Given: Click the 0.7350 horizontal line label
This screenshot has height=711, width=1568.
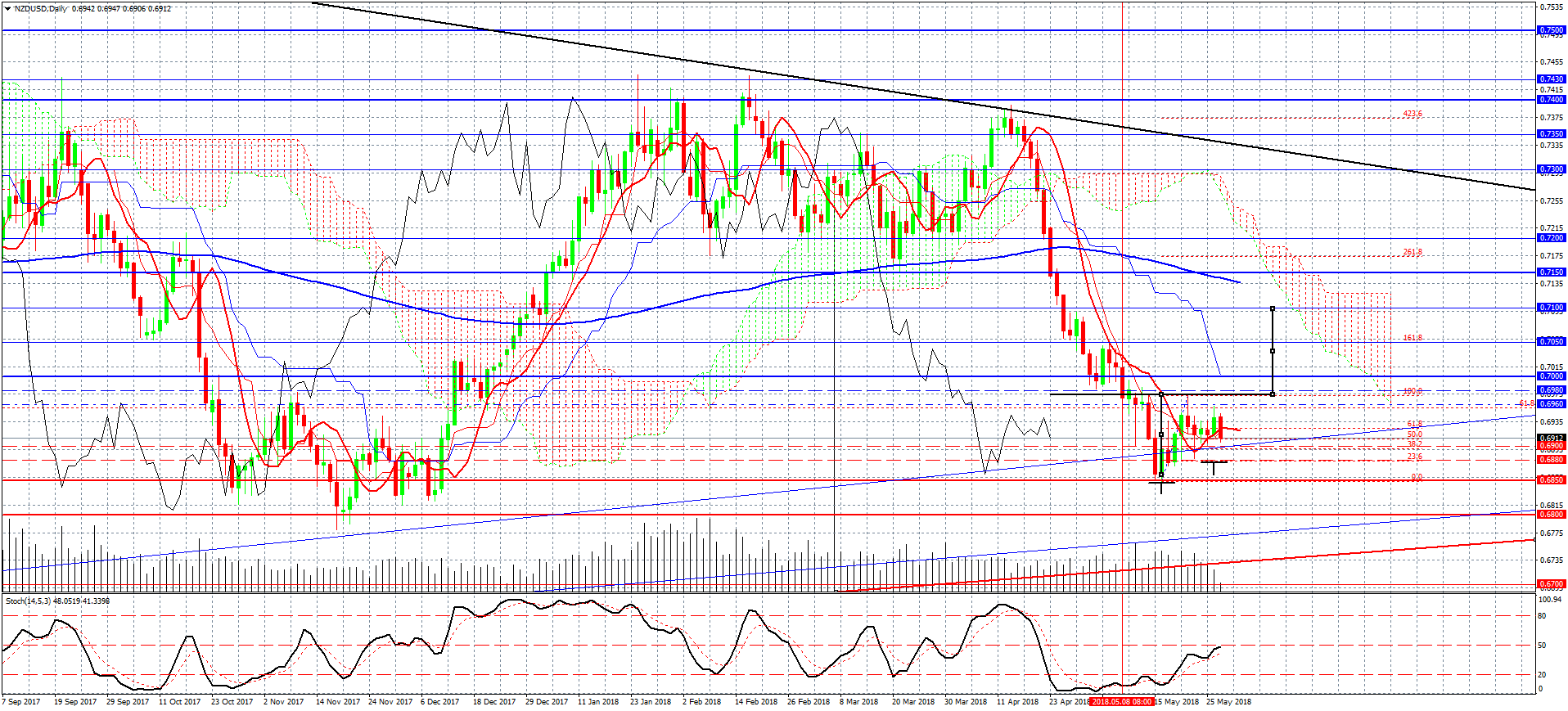Looking at the screenshot, I should [x=1552, y=134].
